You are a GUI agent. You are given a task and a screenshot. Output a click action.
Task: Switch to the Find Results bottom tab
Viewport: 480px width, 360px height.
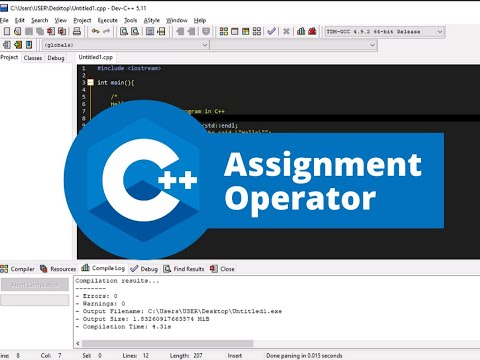click(x=184, y=269)
